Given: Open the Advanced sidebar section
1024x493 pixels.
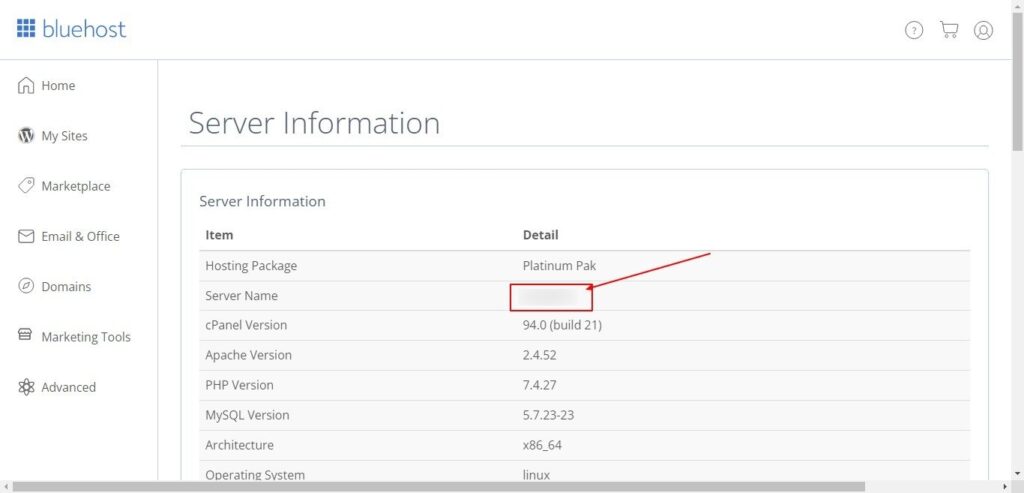Looking at the screenshot, I should [x=68, y=387].
